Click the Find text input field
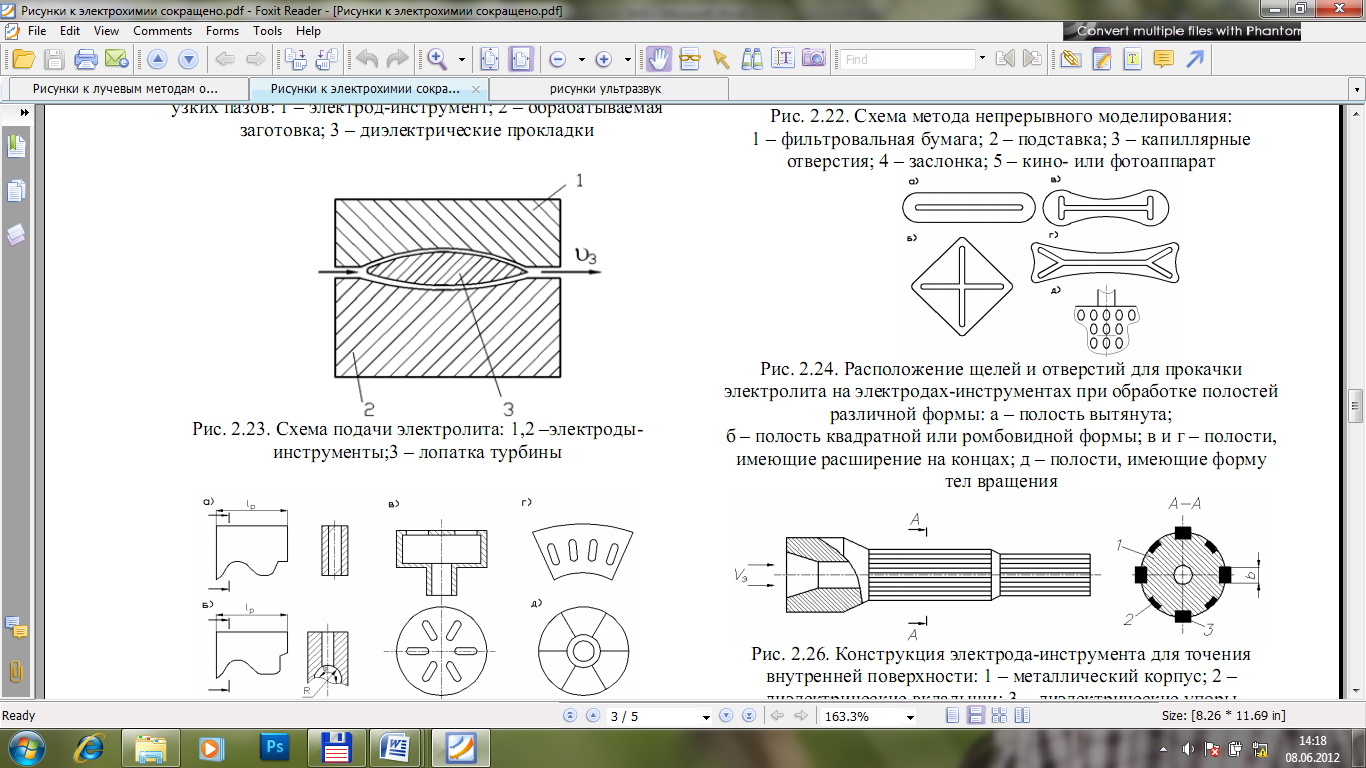Screen dimensions: 1366x768 pos(907,59)
